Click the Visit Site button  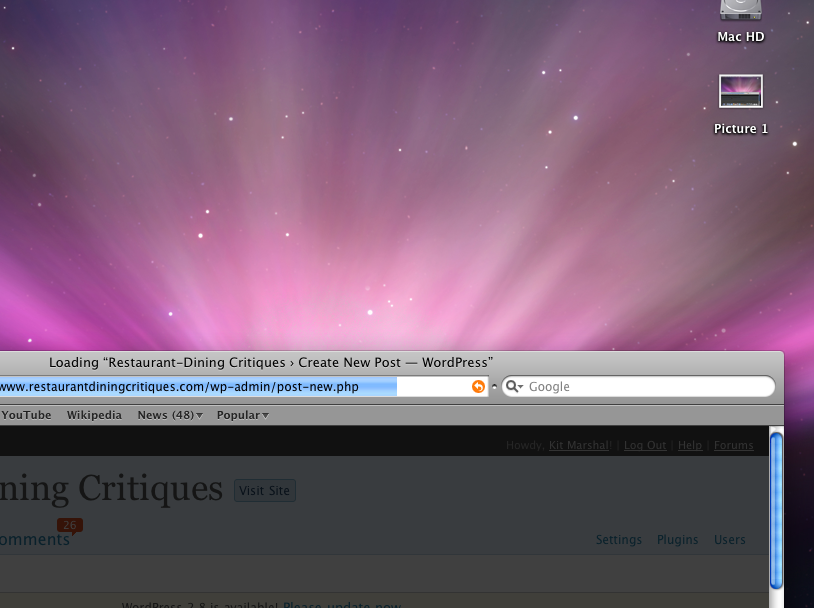[265, 490]
